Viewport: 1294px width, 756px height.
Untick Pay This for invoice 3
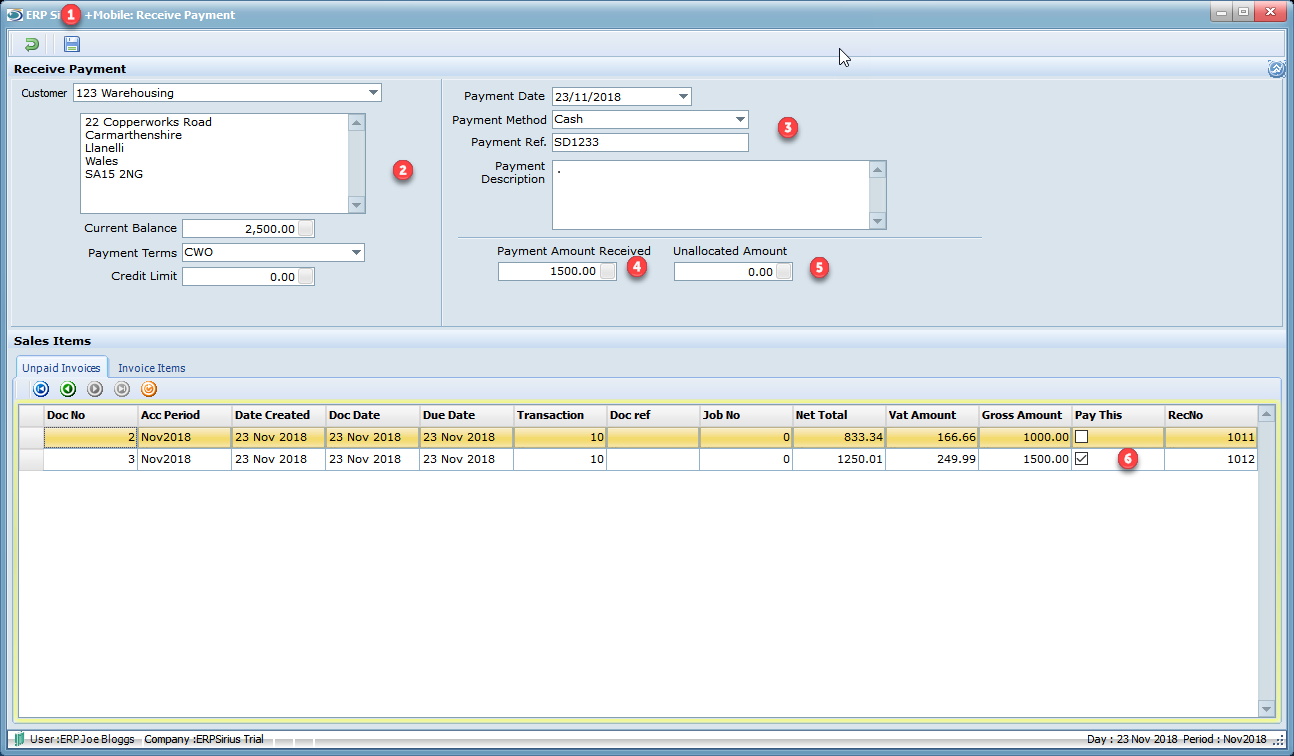tap(1081, 459)
